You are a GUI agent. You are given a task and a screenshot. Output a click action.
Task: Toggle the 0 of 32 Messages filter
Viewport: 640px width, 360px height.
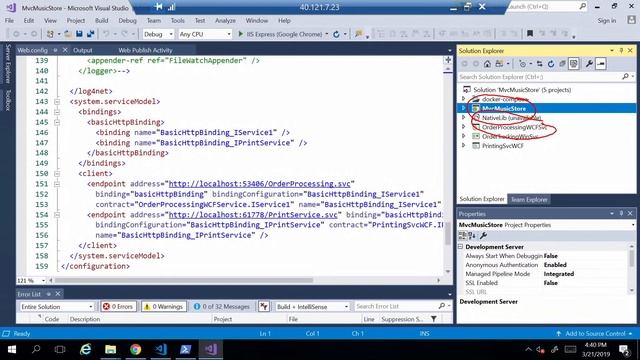pyautogui.click(x=222, y=306)
